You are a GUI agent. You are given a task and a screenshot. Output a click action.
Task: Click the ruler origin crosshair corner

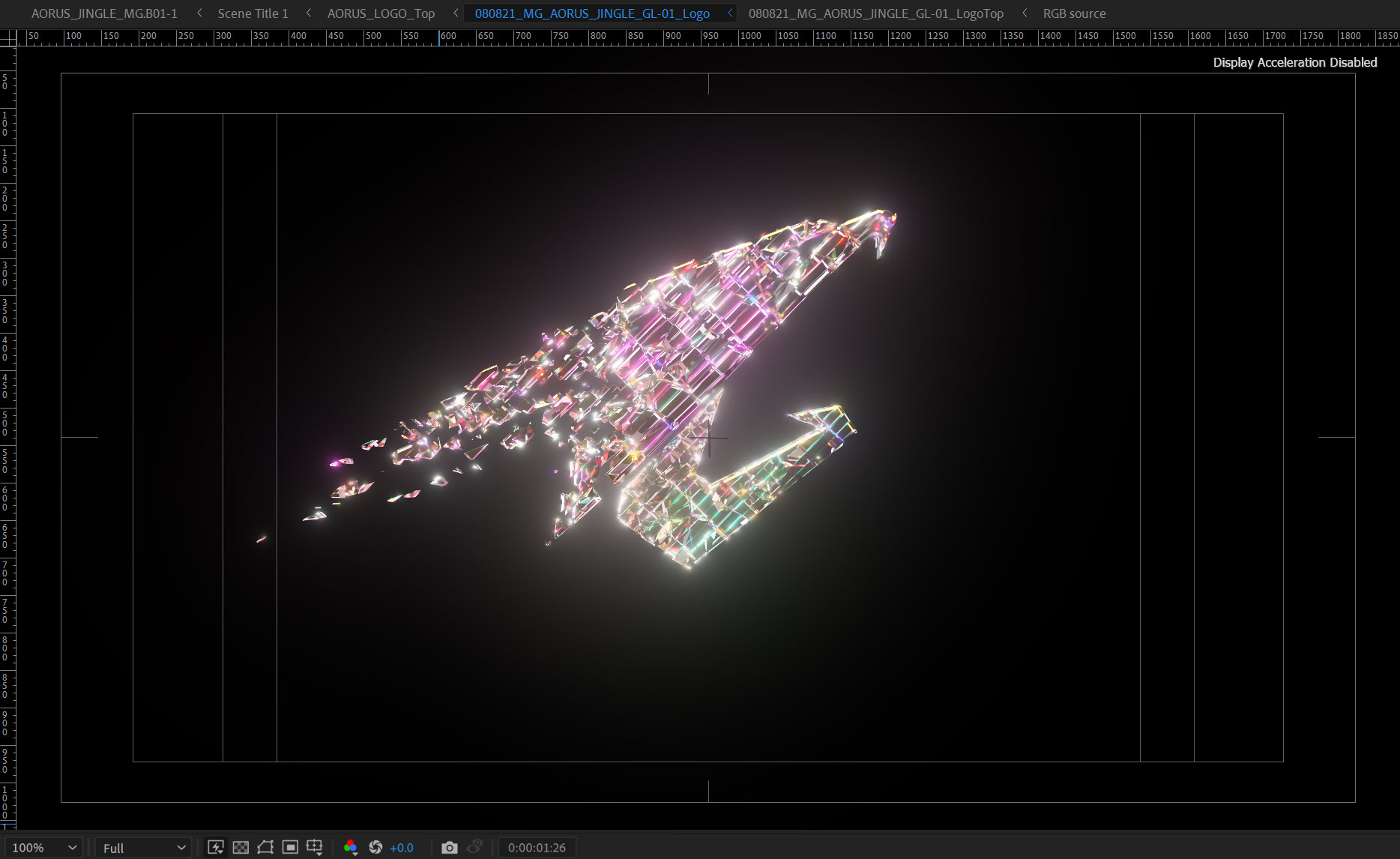(8, 37)
